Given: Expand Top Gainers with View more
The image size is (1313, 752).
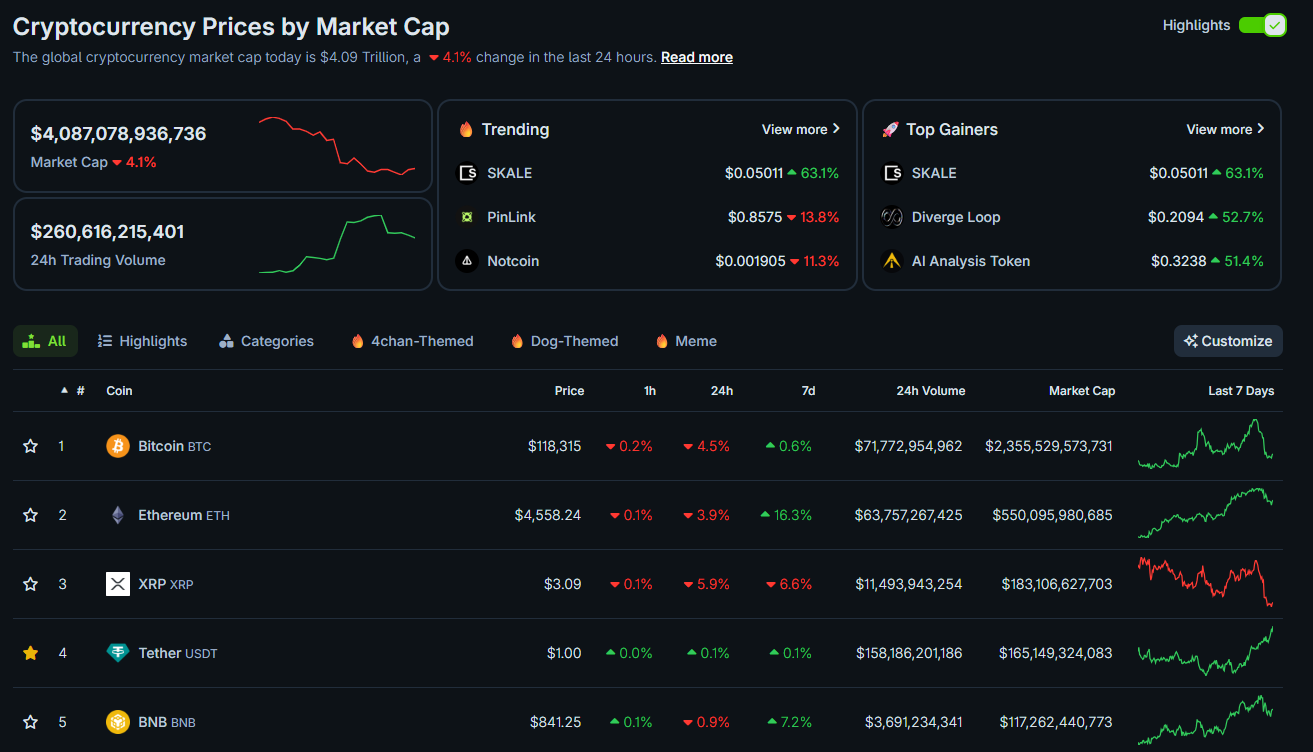Looking at the screenshot, I should click(1226, 129).
